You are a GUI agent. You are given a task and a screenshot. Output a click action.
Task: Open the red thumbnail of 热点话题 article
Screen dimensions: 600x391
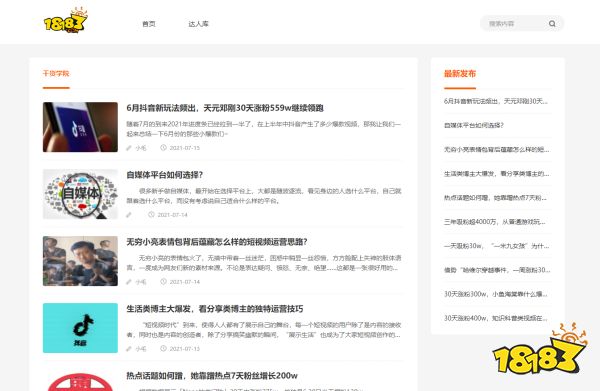click(x=80, y=382)
